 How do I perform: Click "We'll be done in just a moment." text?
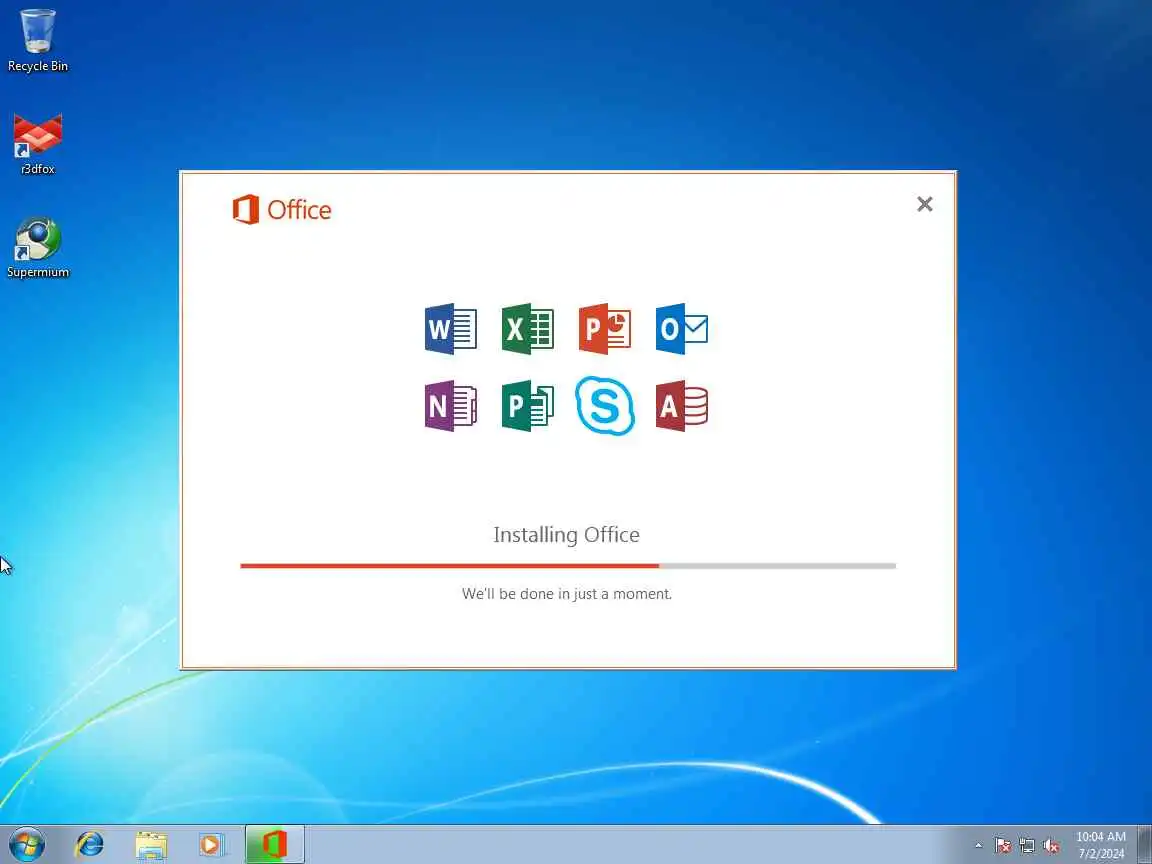click(x=566, y=594)
